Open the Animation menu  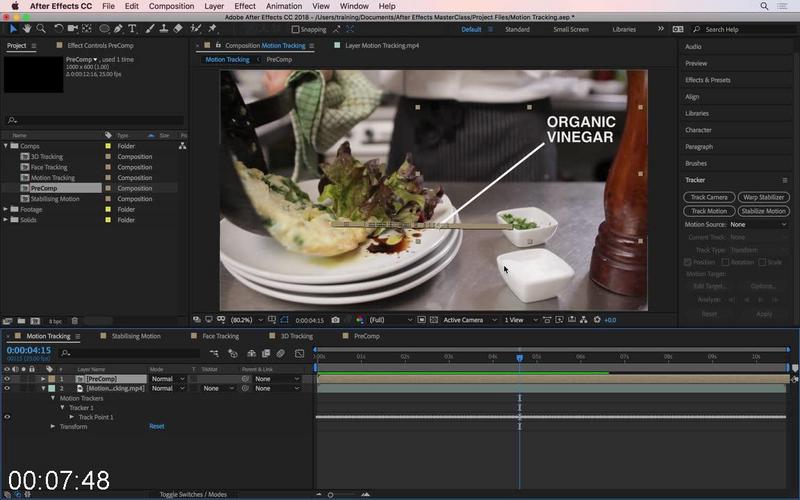click(x=284, y=6)
